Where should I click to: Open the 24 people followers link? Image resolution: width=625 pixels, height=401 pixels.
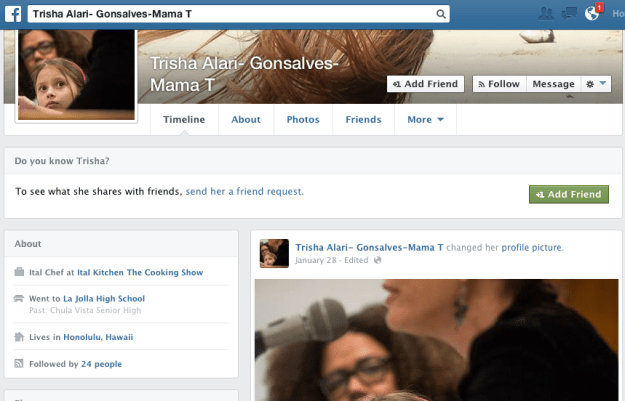point(101,364)
